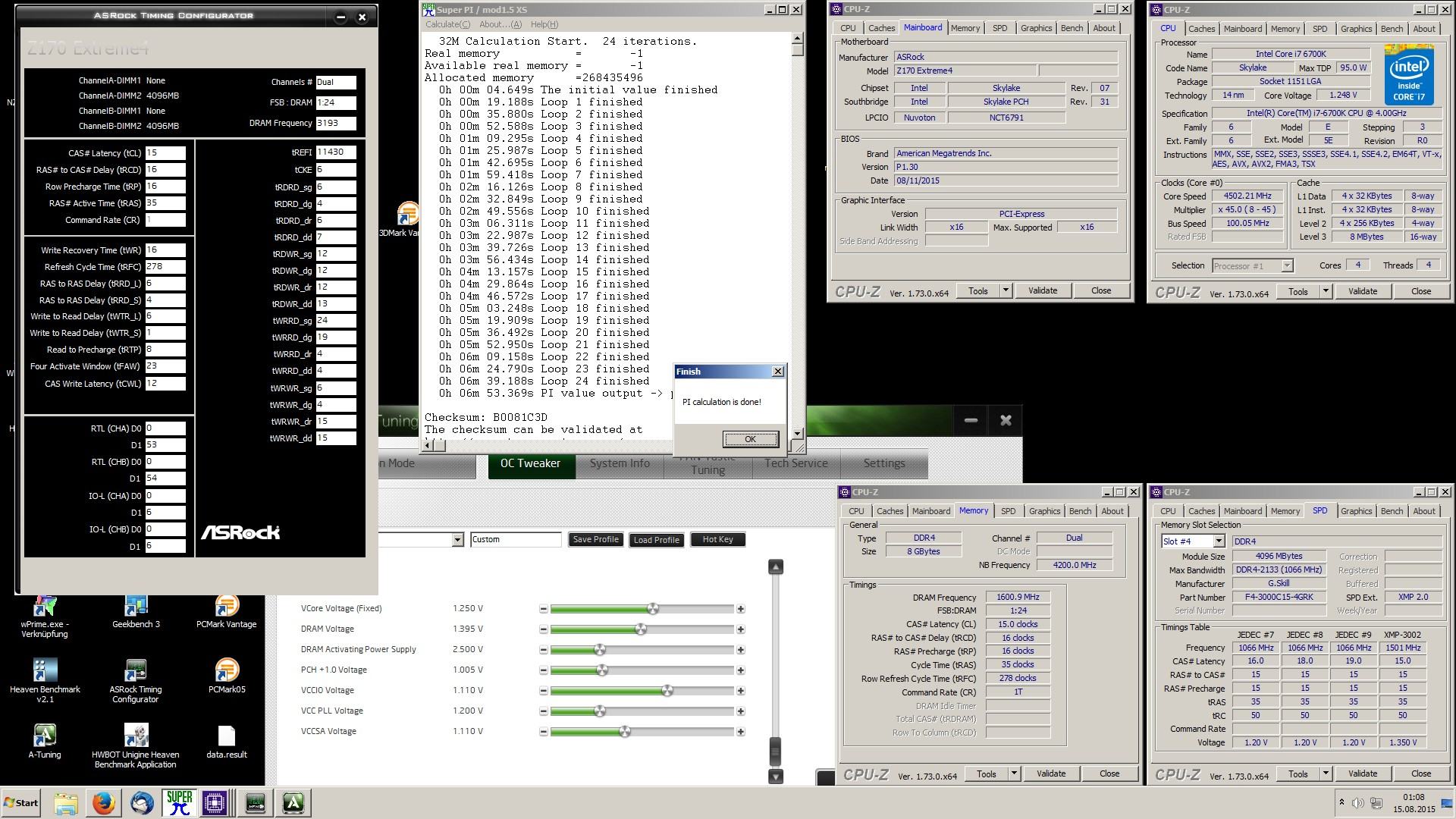The width and height of the screenshot is (1456, 819).
Task: Click the VCCIO Voltage slider handle
Action: 667,691
